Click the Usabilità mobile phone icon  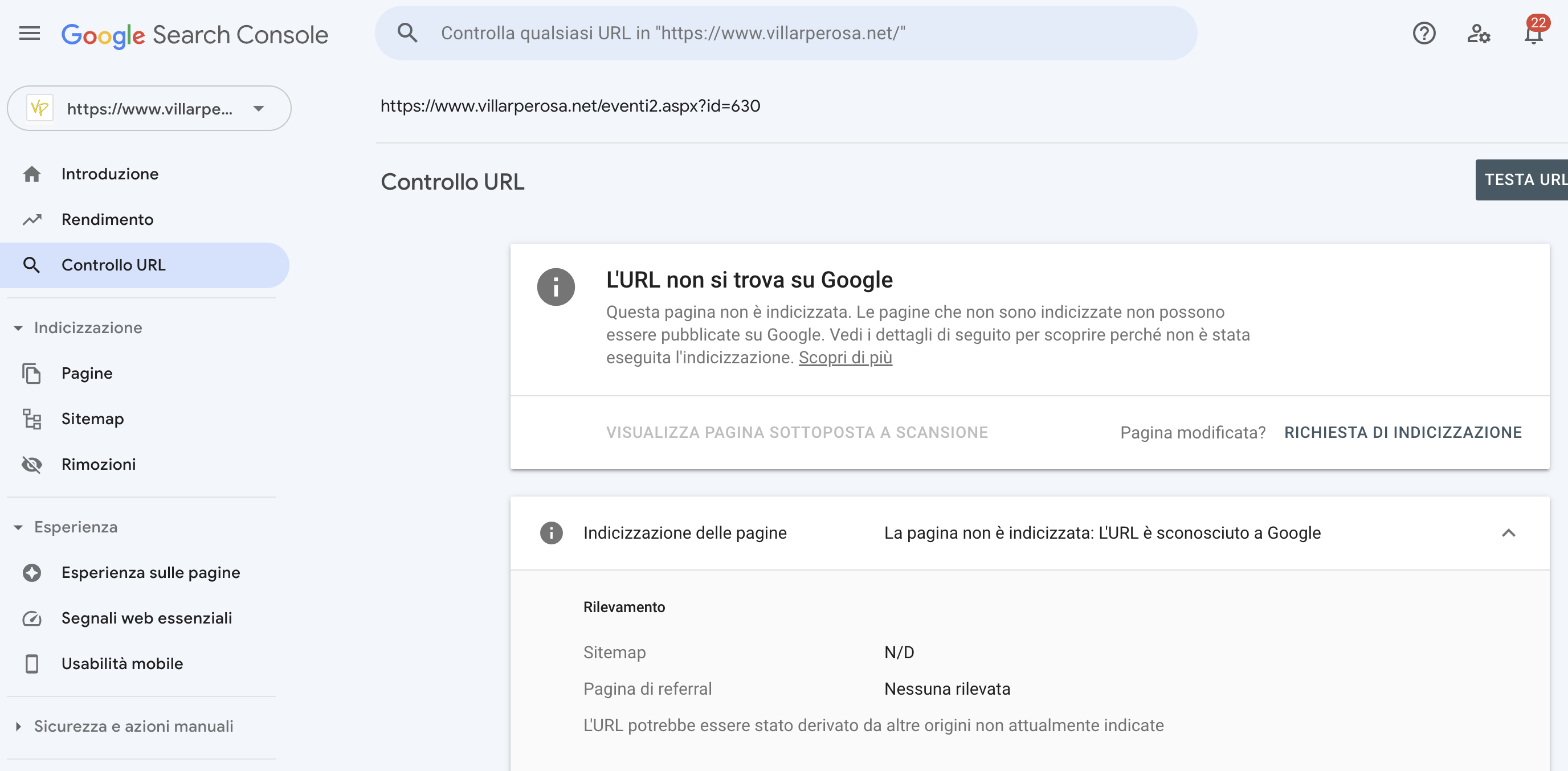(x=32, y=664)
